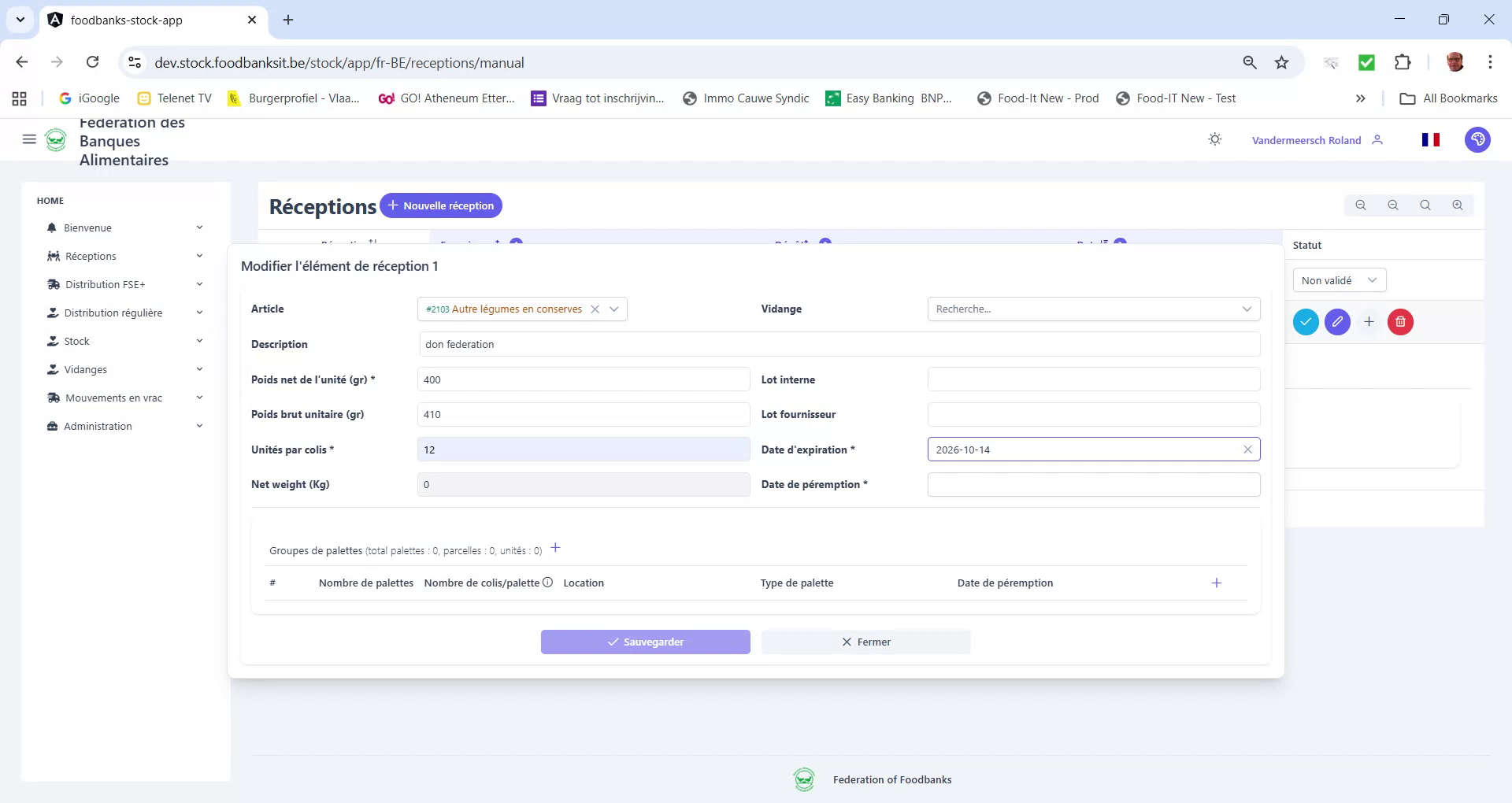Screen dimensions: 1512x803
Task: Clear the selected article with the X toggle
Action: click(595, 309)
